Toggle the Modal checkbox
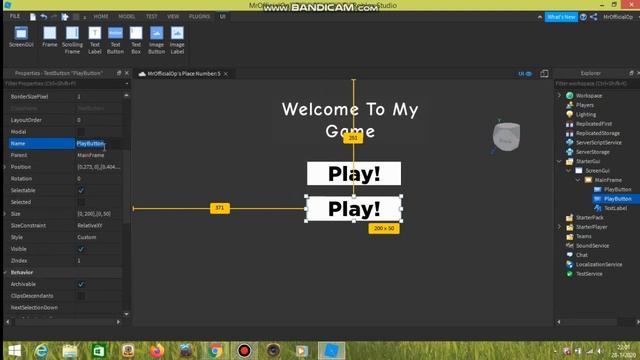This screenshot has width=640, height=360. click(81, 132)
